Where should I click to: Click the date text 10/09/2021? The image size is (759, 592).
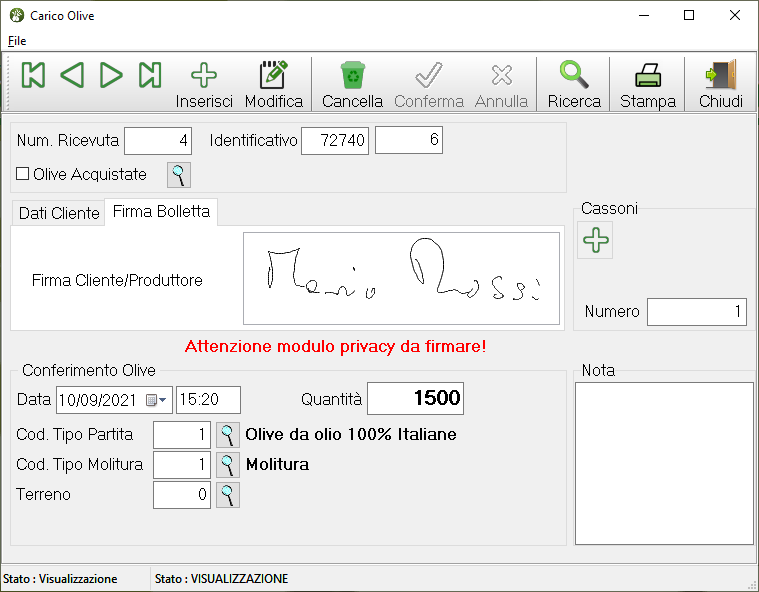pos(98,400)
